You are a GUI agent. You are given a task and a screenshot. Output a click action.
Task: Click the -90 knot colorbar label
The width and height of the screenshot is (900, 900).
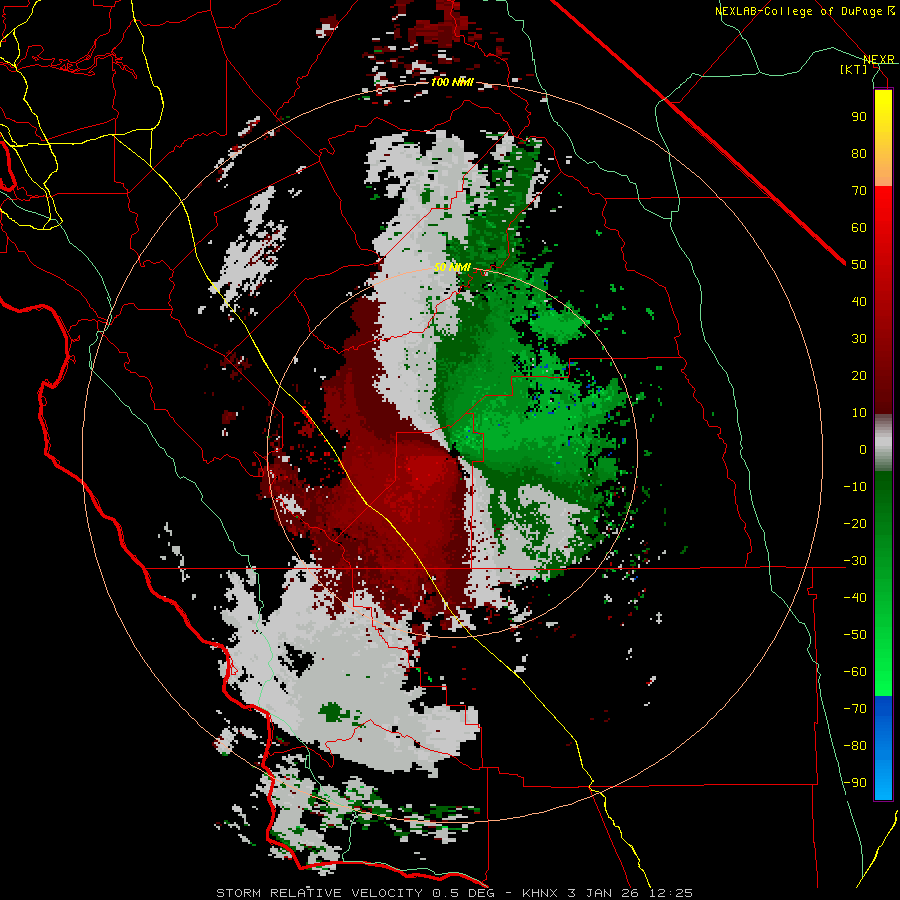point(855,783)
